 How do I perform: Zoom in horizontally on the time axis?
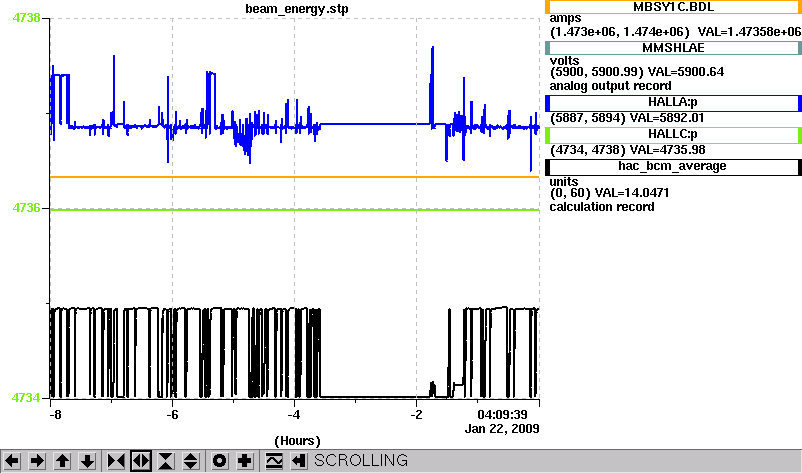click(116, 461)
